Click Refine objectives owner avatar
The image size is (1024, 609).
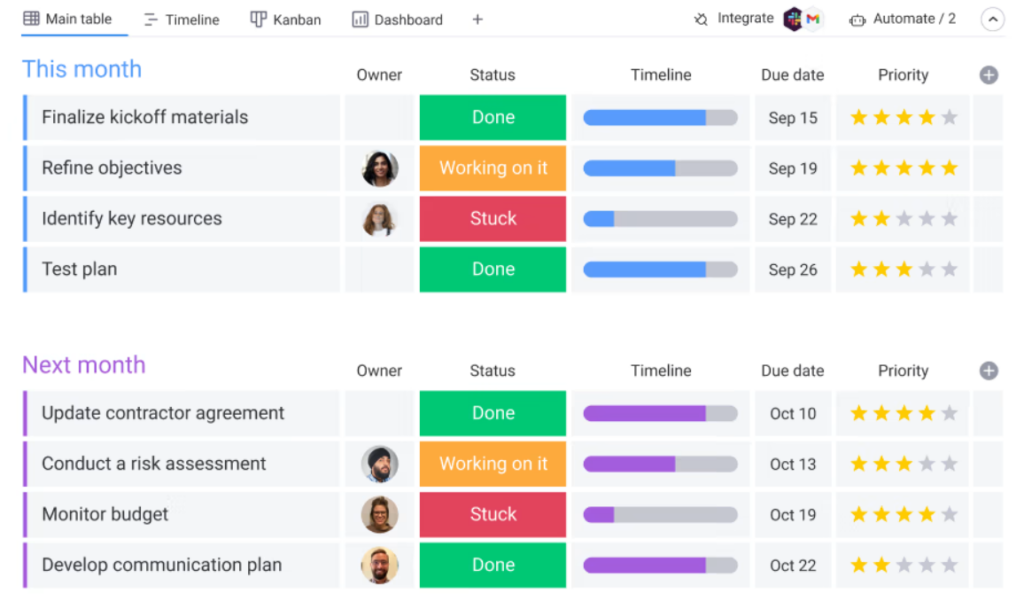pyautogui.click(x=379, y=168)
